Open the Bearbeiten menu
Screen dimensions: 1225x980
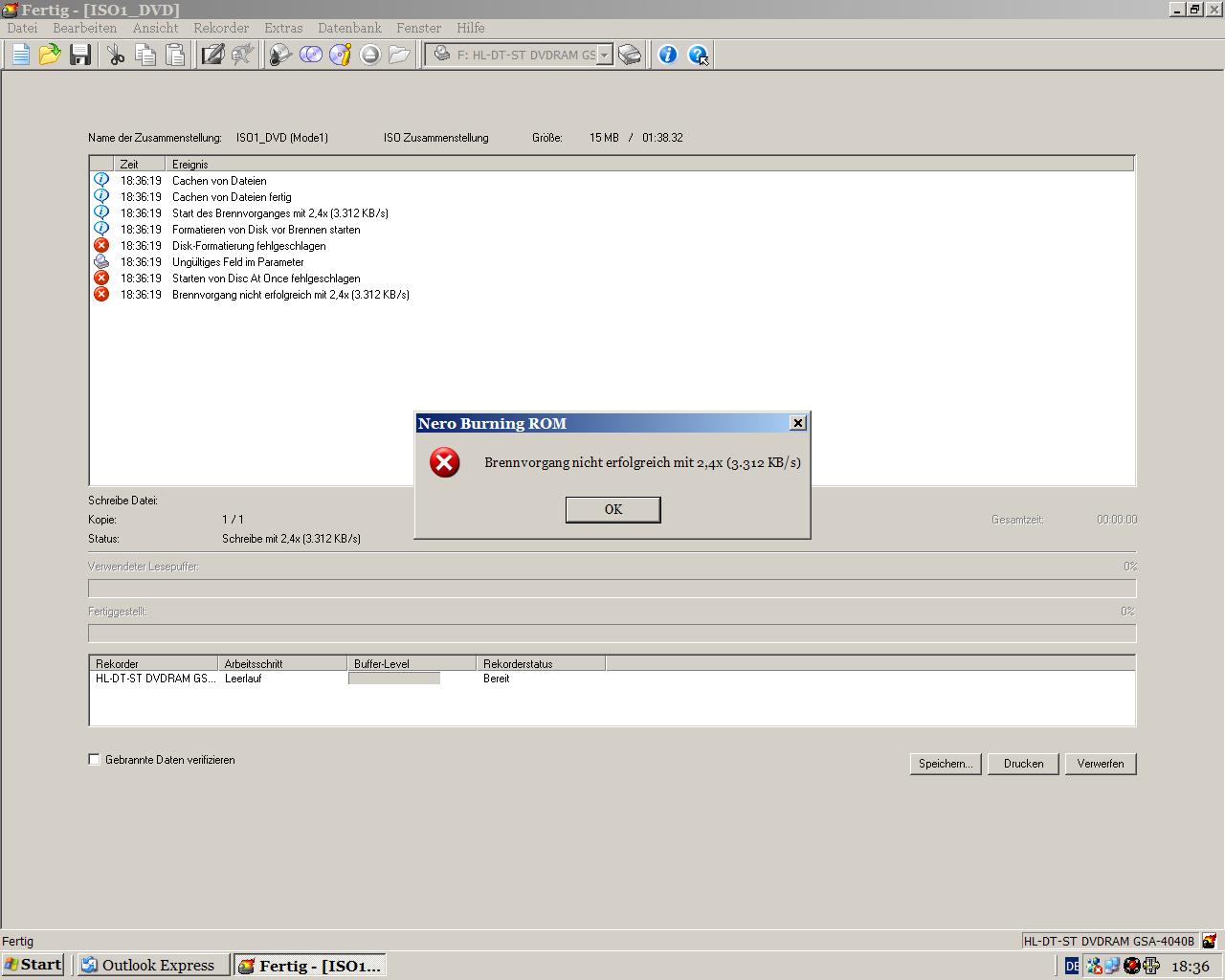pos(84,28)
